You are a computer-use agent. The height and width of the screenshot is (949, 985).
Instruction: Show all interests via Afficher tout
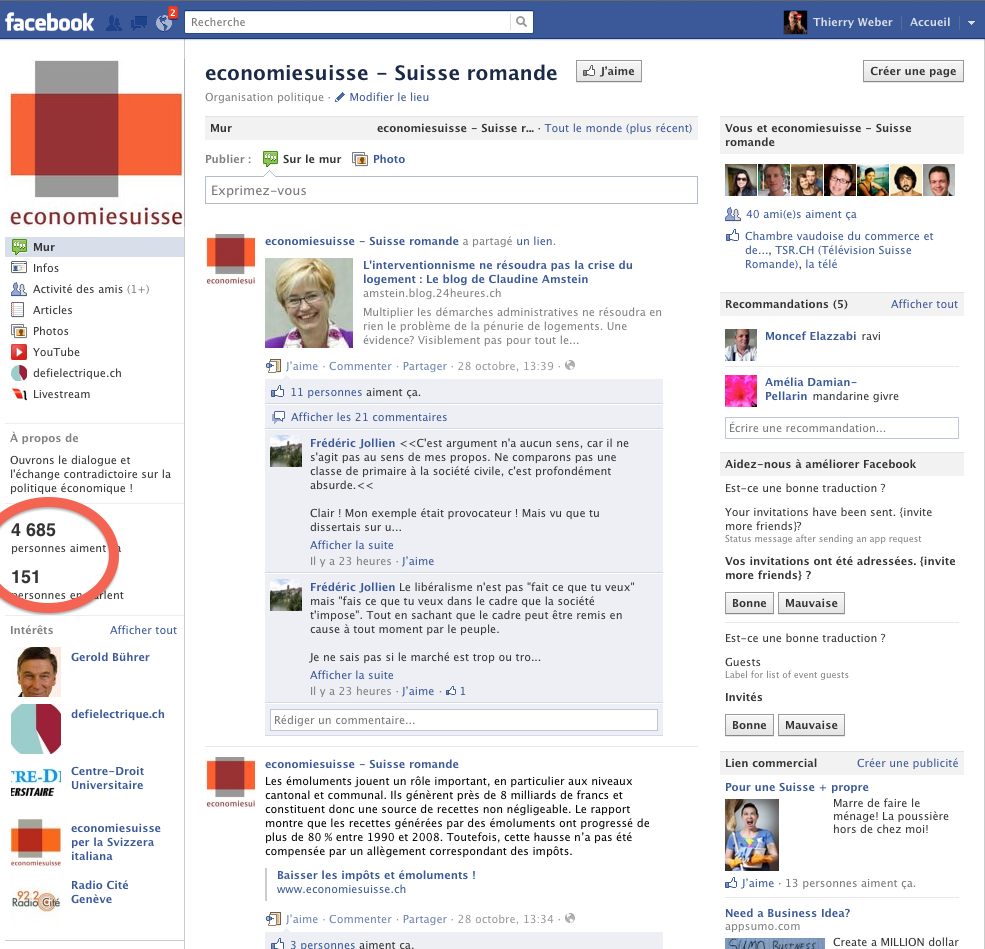pyautogui.click(x=143, y=630)
